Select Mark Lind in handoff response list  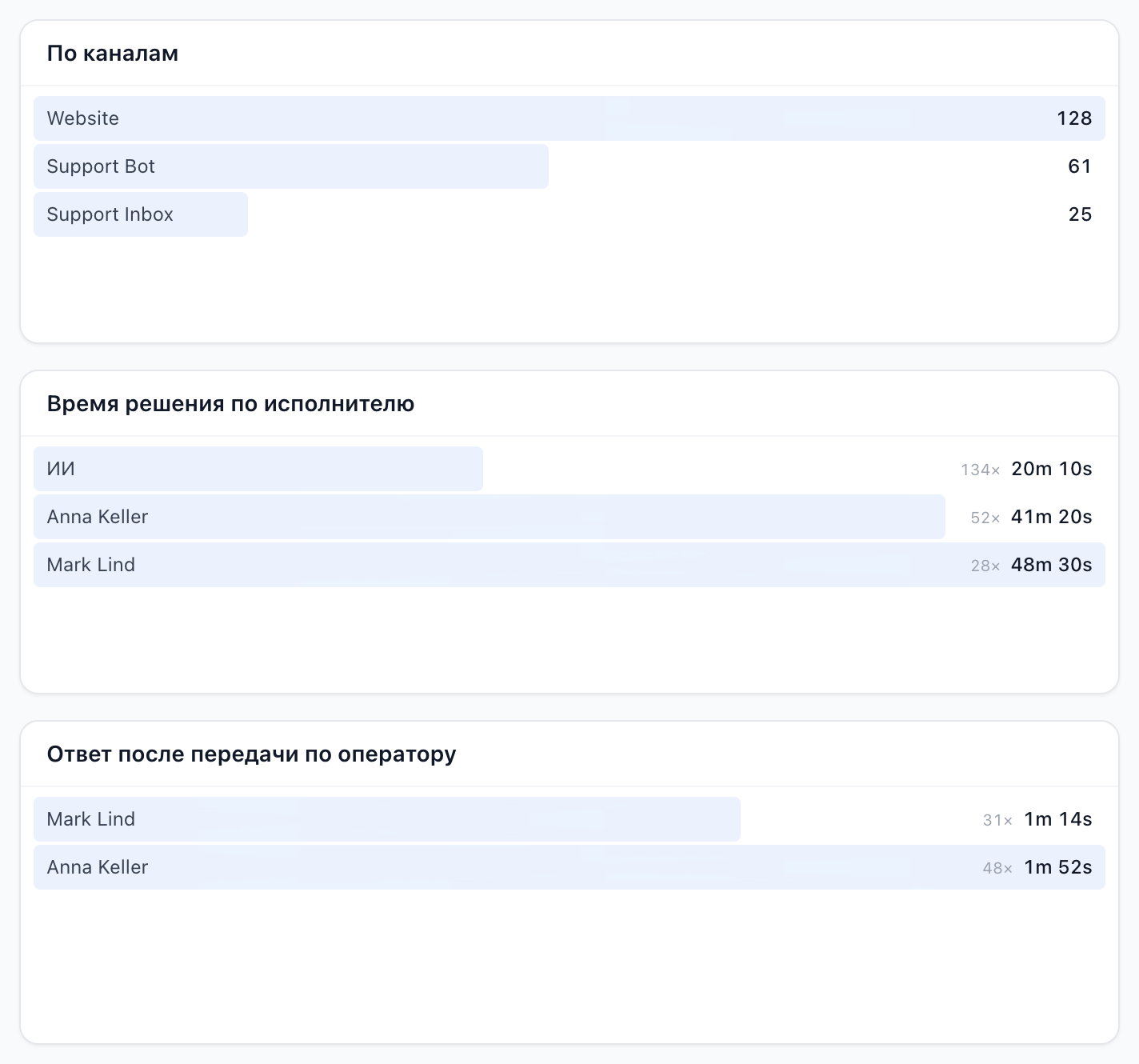coord(569,819)
